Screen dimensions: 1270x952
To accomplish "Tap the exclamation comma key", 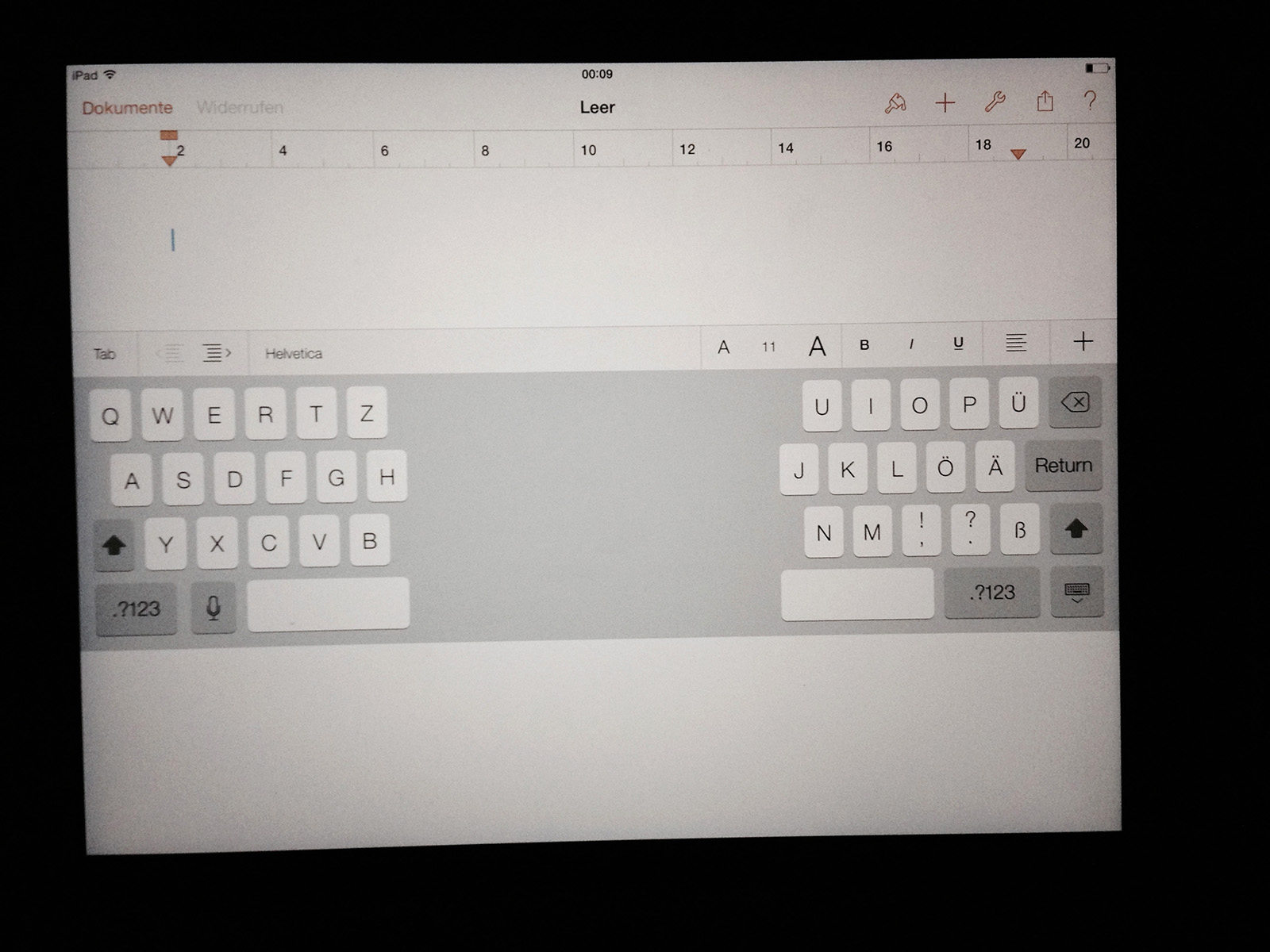I will (x=921, y=531).
